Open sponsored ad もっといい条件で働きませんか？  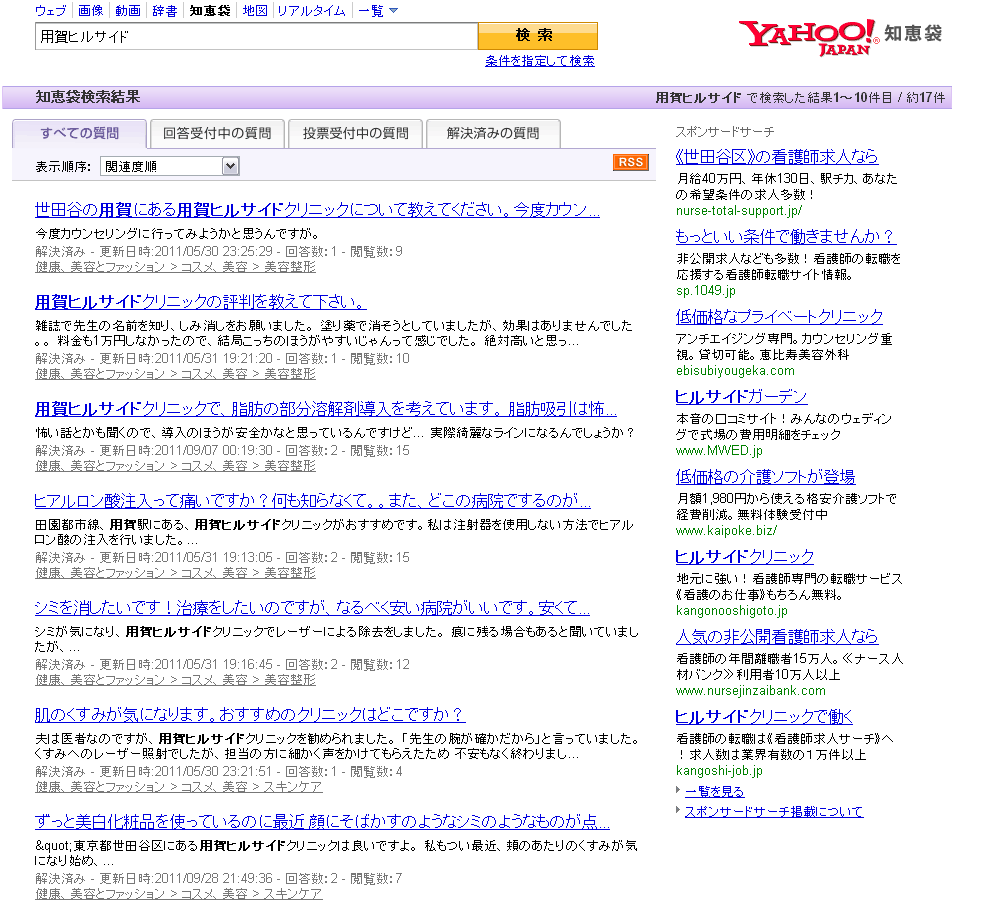click(786, 236)
